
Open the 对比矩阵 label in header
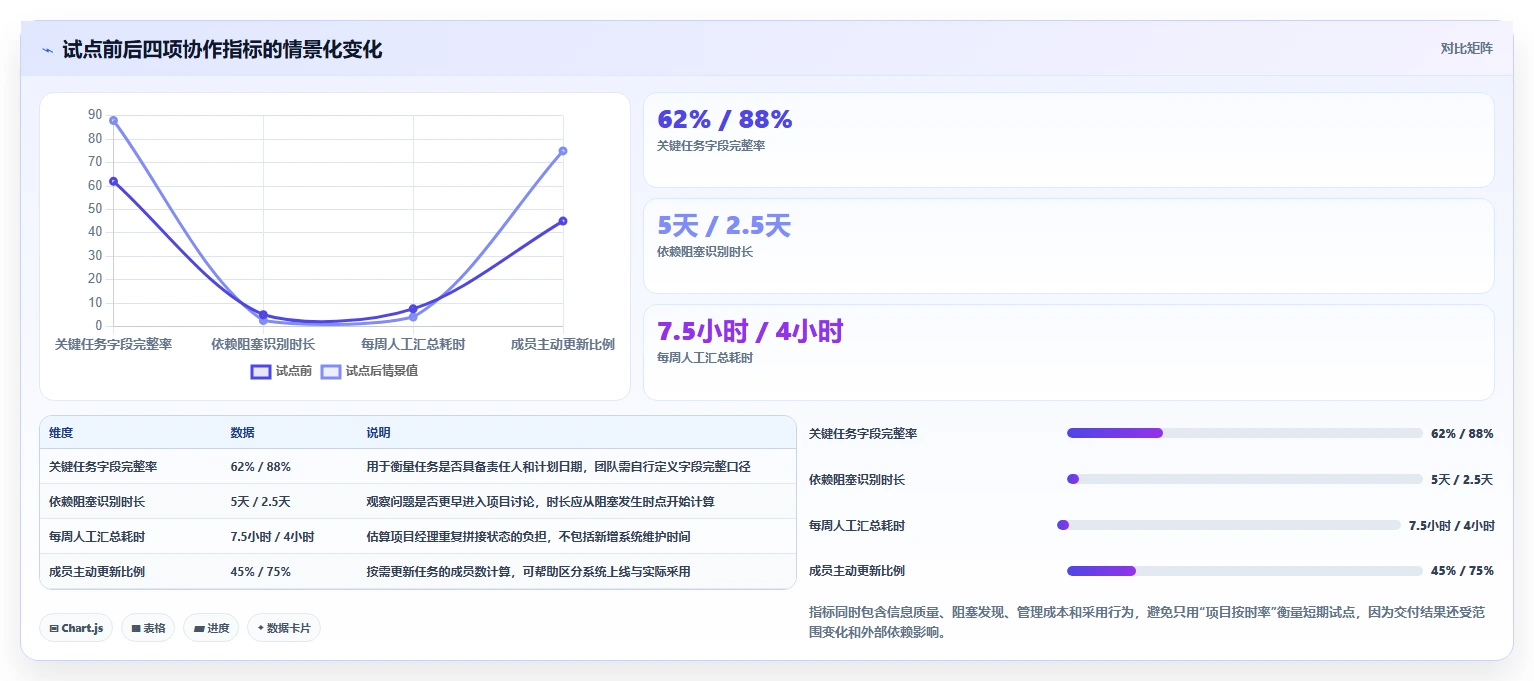click(1466, 48)
